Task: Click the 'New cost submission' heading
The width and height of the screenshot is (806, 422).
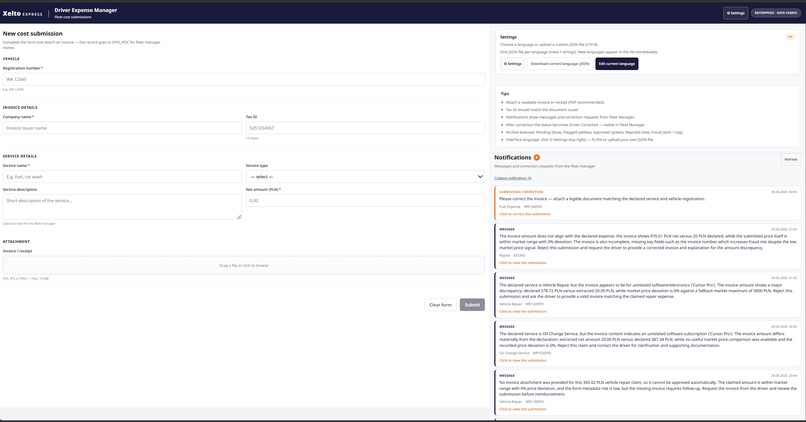Action: [32, 33]
